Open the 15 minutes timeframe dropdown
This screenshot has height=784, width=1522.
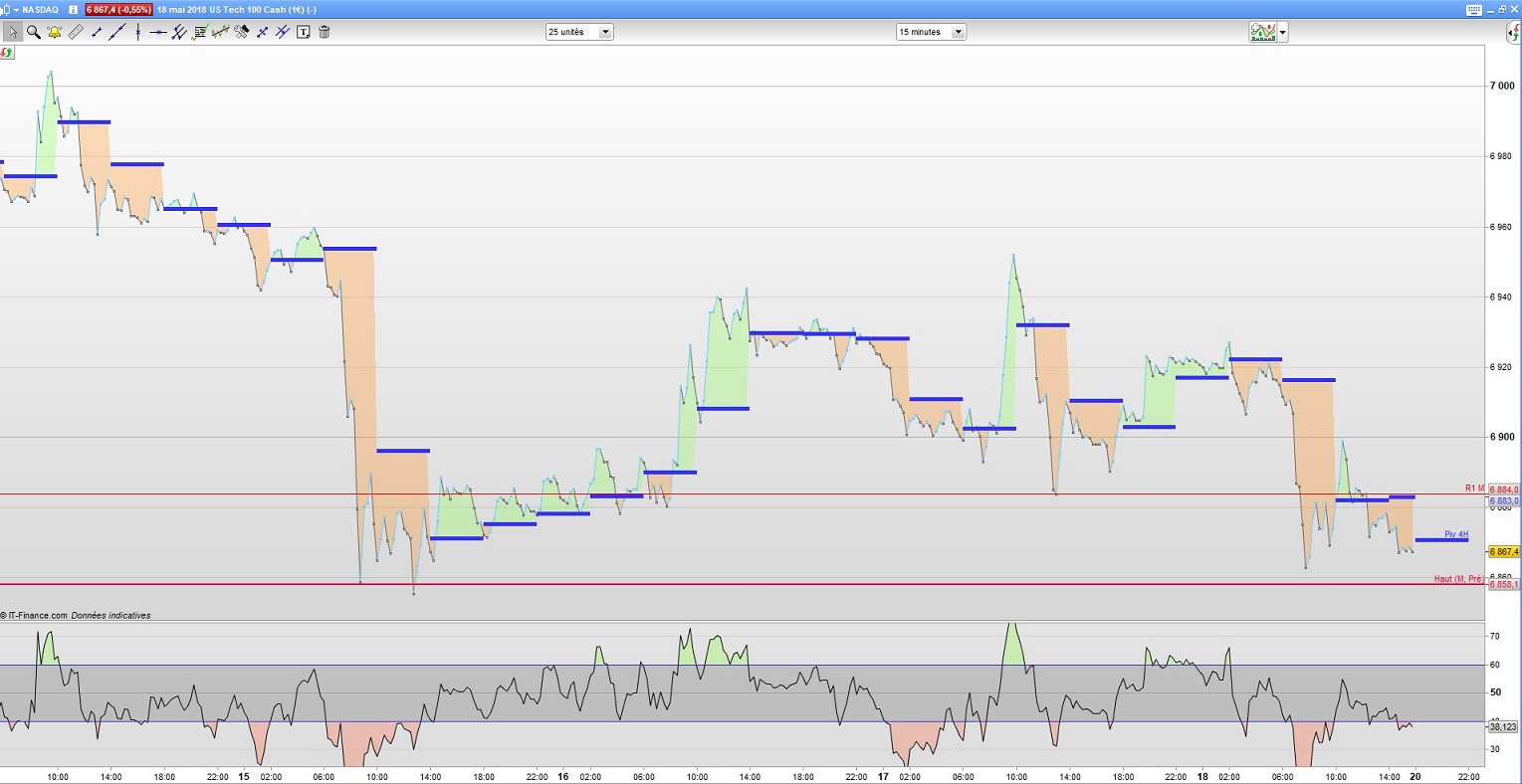[931, 32]
